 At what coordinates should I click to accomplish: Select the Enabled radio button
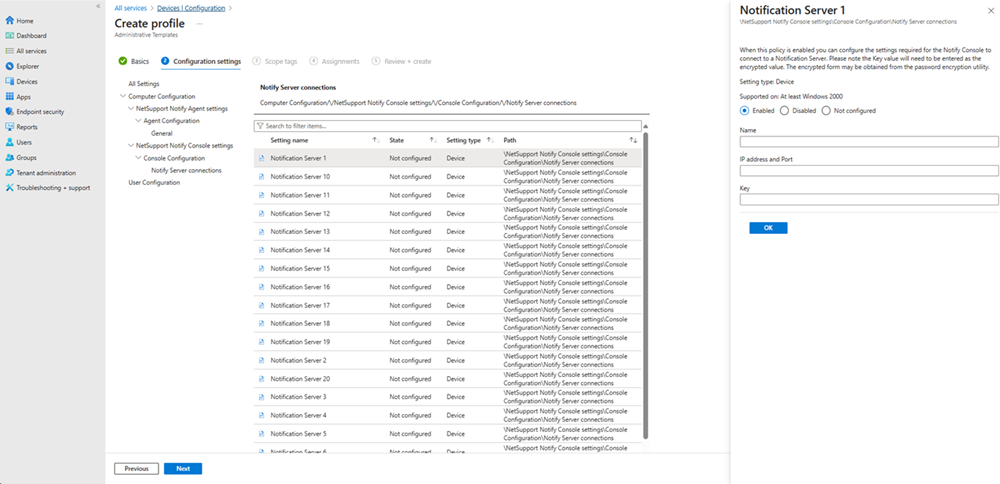[744, 110]
